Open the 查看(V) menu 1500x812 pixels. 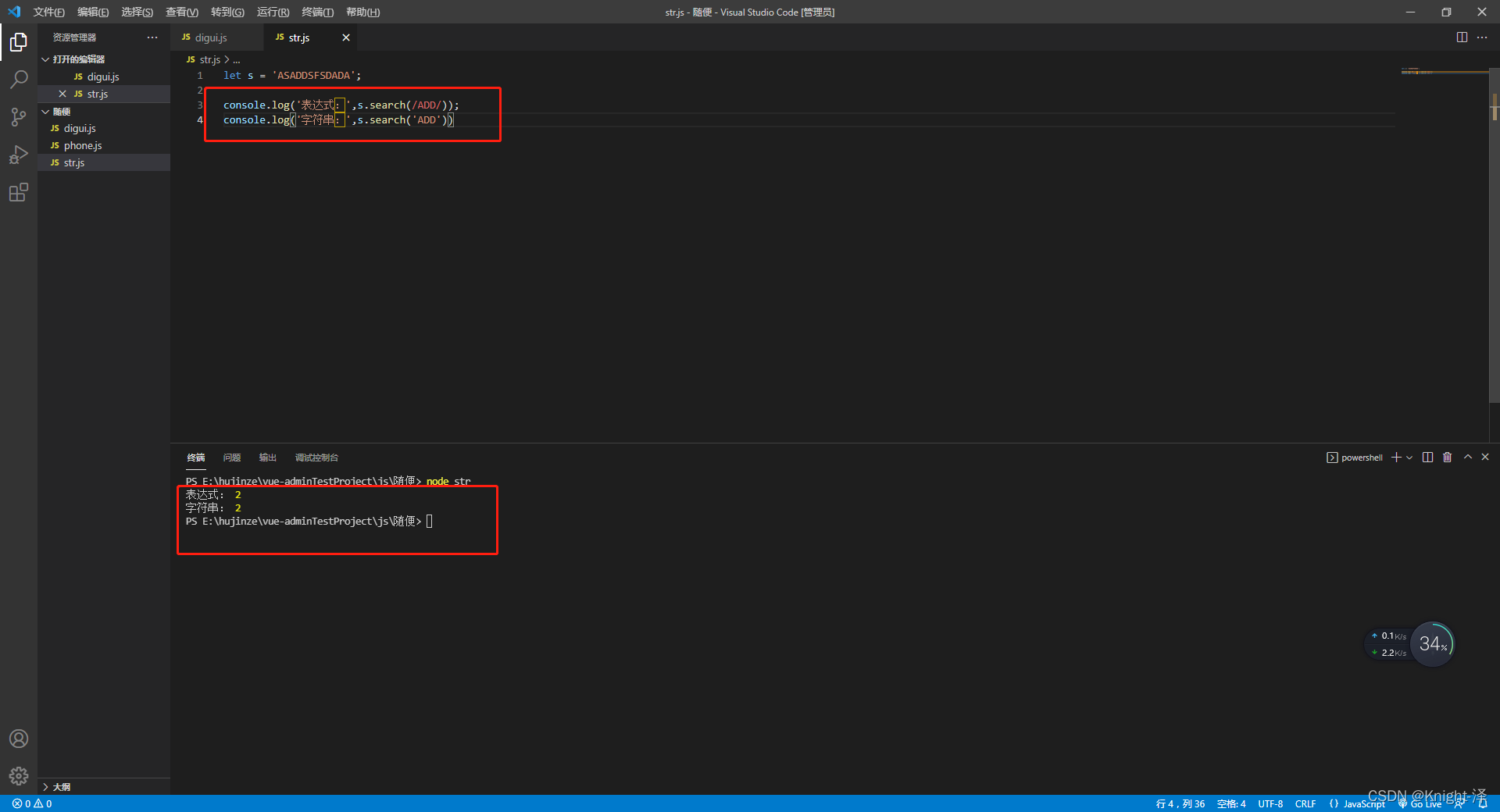[182, 12]
